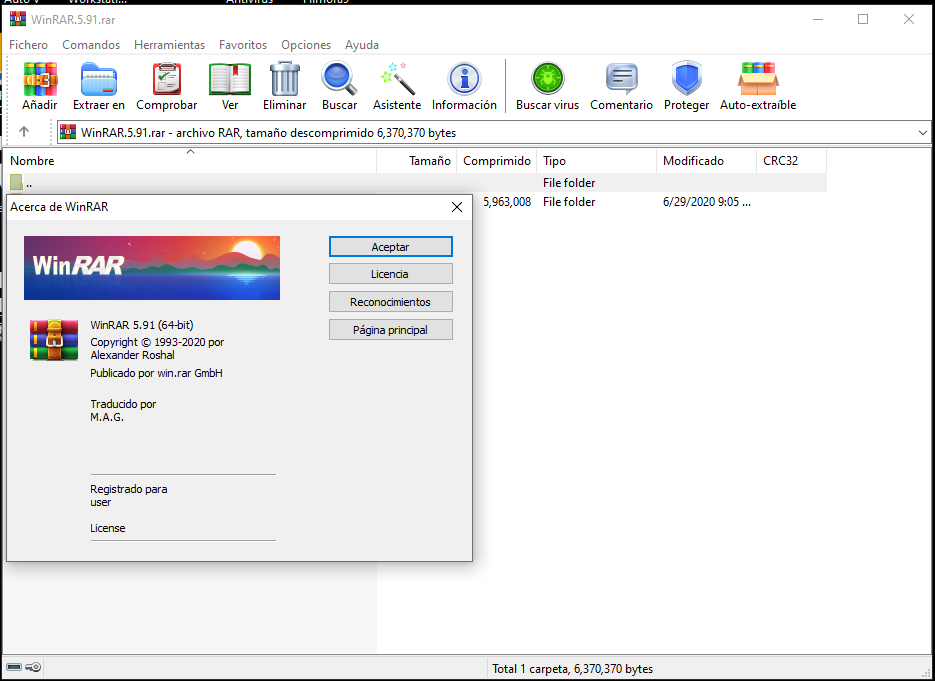935x681 pixels.
Task: Select the parent folder '..' icon
Action: tap(16, 182)
